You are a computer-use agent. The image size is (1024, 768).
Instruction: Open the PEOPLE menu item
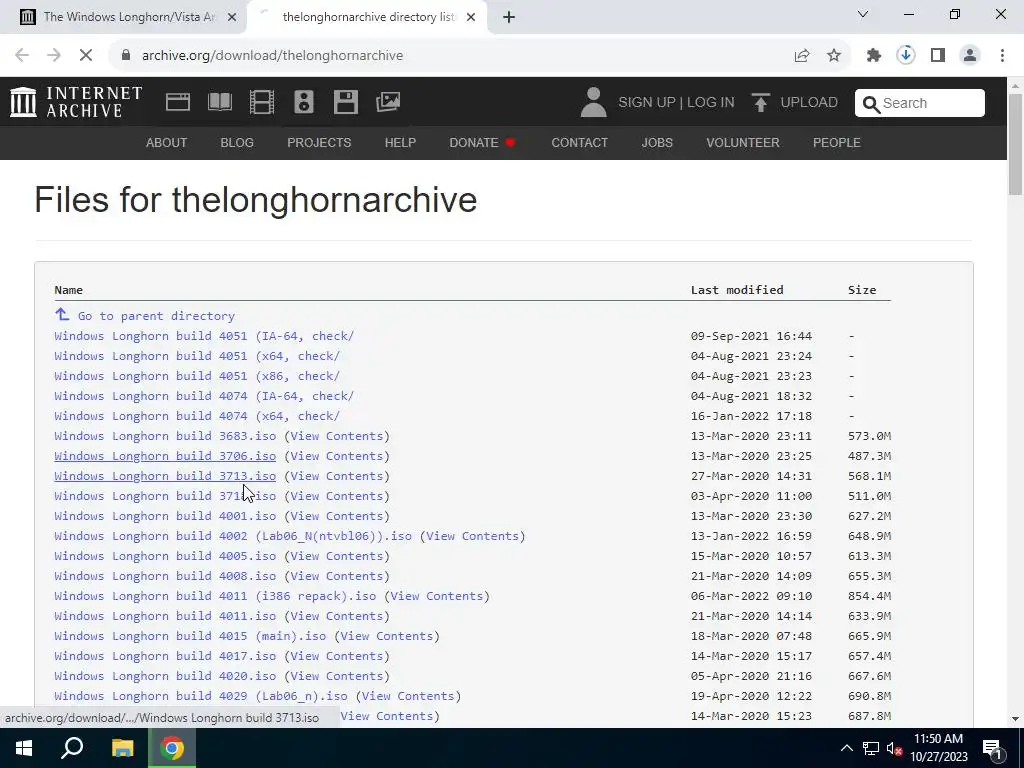(837, 142)
